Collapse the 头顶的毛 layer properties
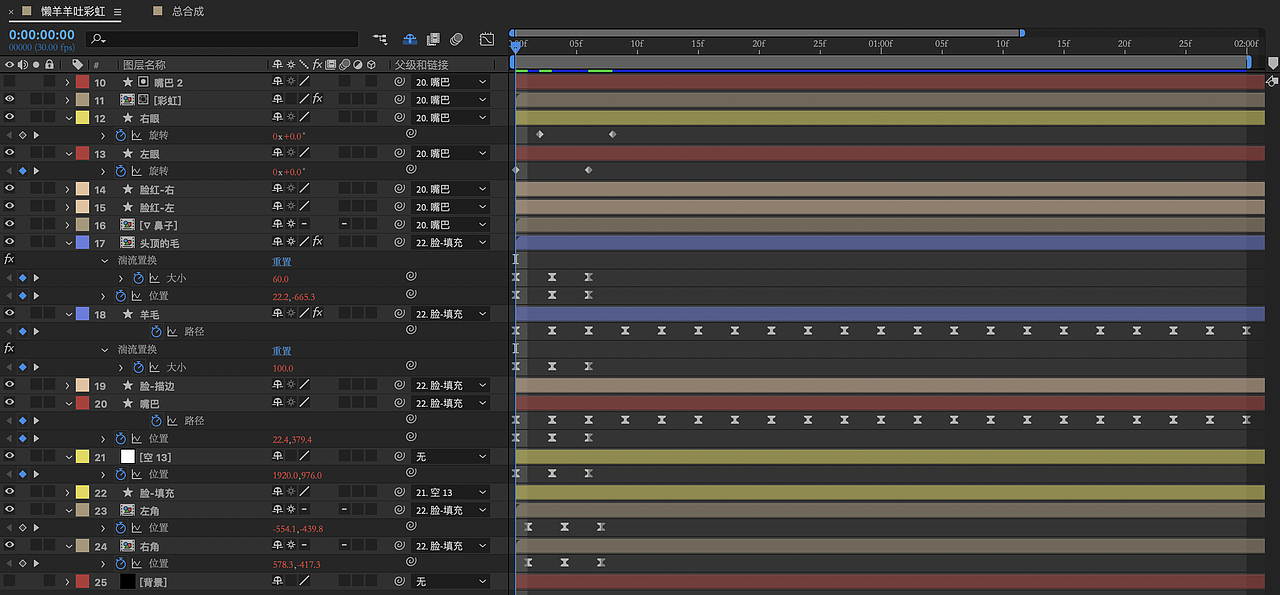 (x=68, y=243)
